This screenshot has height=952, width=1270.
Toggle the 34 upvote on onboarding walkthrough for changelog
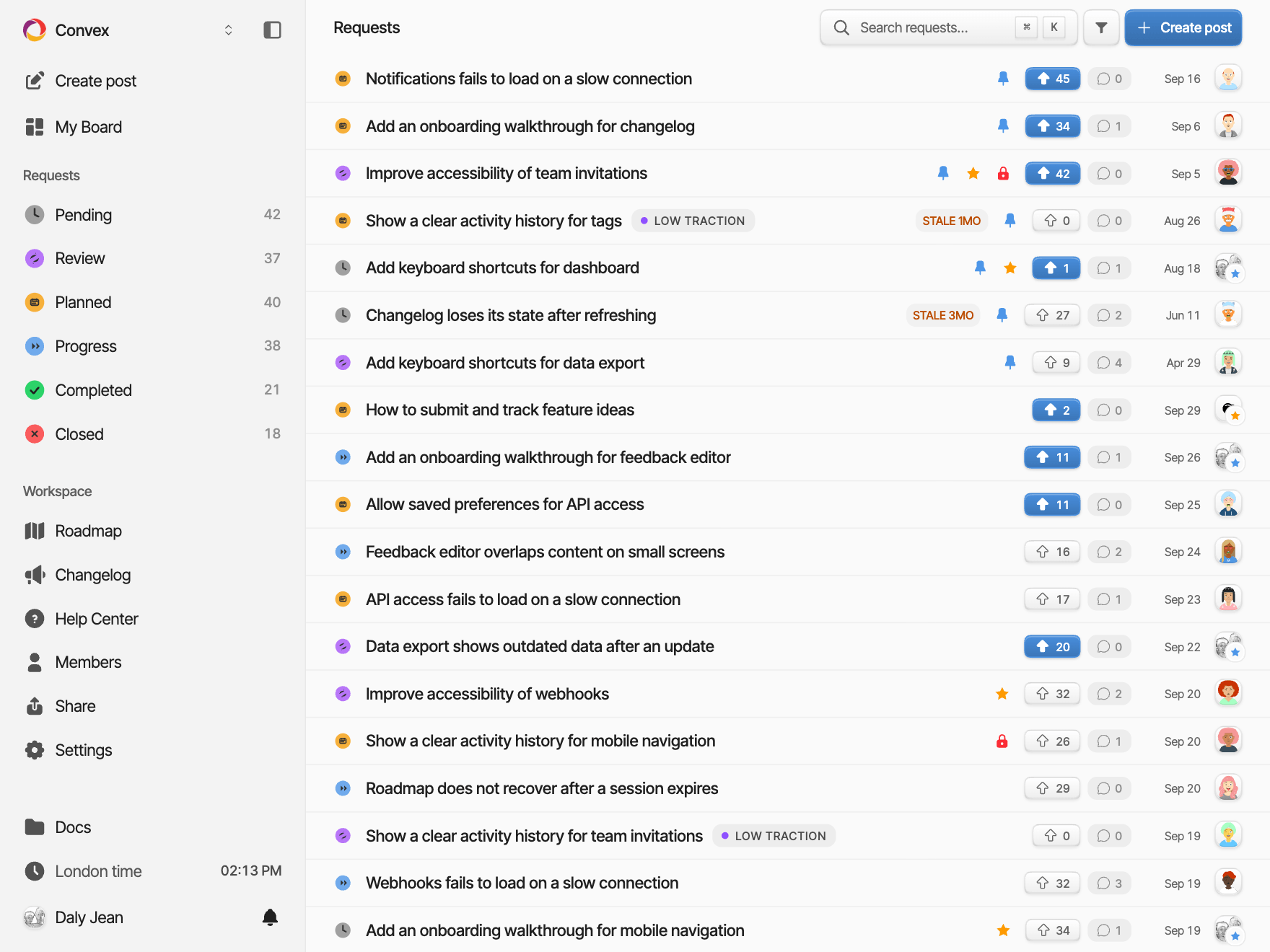[x=1053, y=126]
